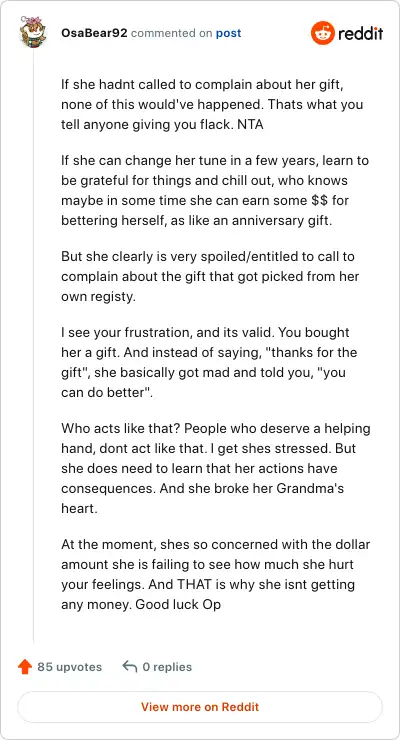Click the paragraph beginning "Who acts like that?"
400x740 pixels.
[216, 469]
